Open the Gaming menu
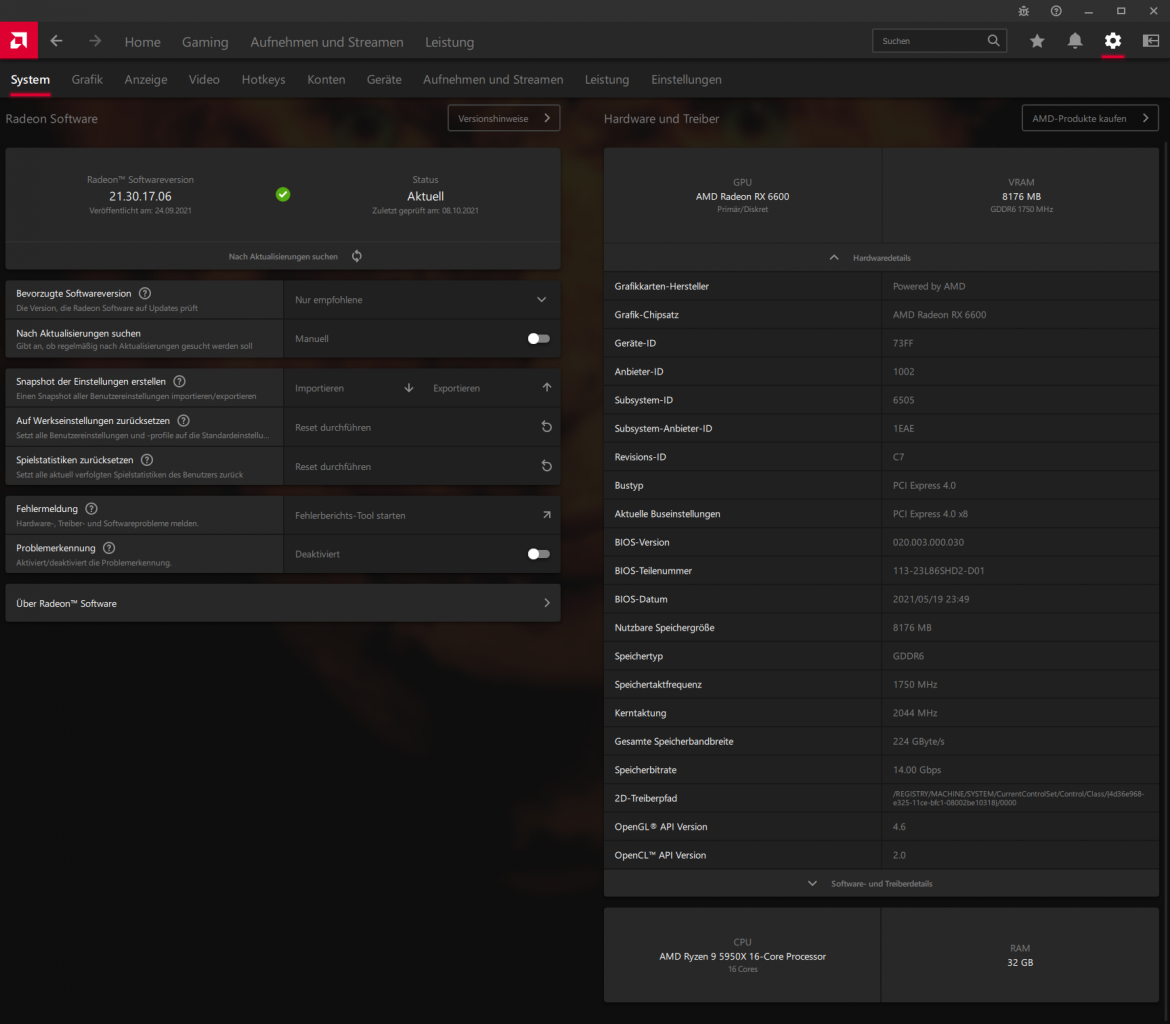 tap(205, 42)
